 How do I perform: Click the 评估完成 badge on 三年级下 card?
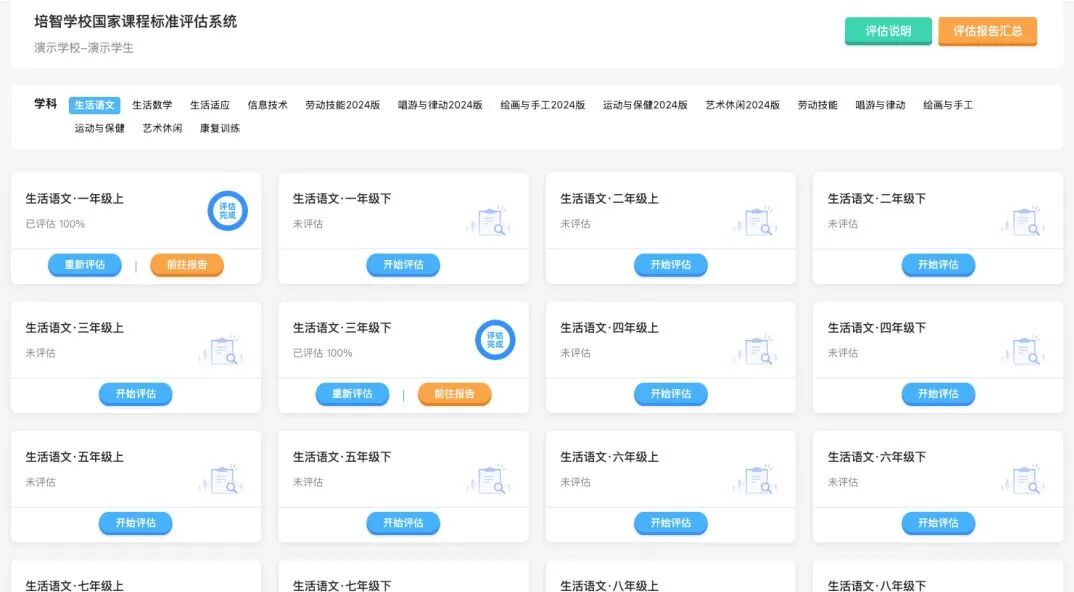[x=495, y=340]
